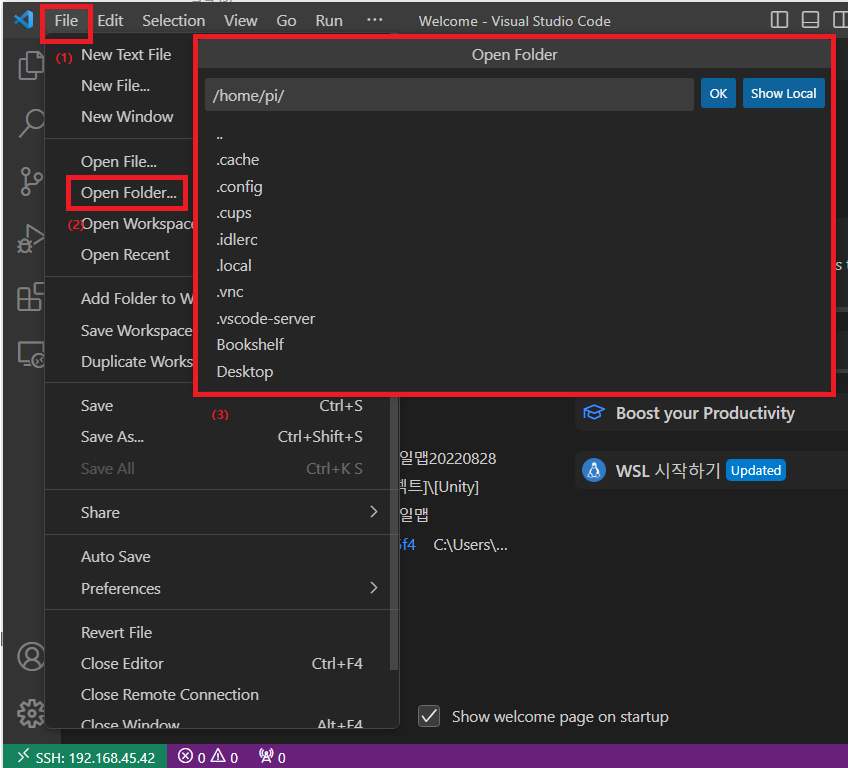Open the Go menu

tap(286, 21)
